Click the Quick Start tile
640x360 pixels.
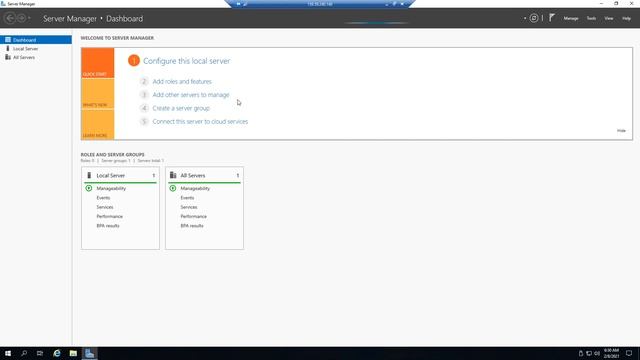(98, 63)
